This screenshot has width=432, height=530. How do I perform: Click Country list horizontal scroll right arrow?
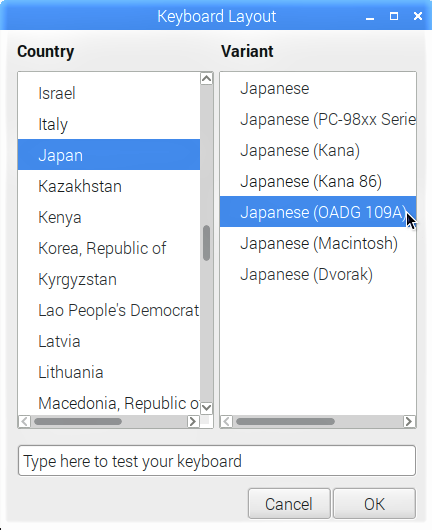click(x=193, y=421)
